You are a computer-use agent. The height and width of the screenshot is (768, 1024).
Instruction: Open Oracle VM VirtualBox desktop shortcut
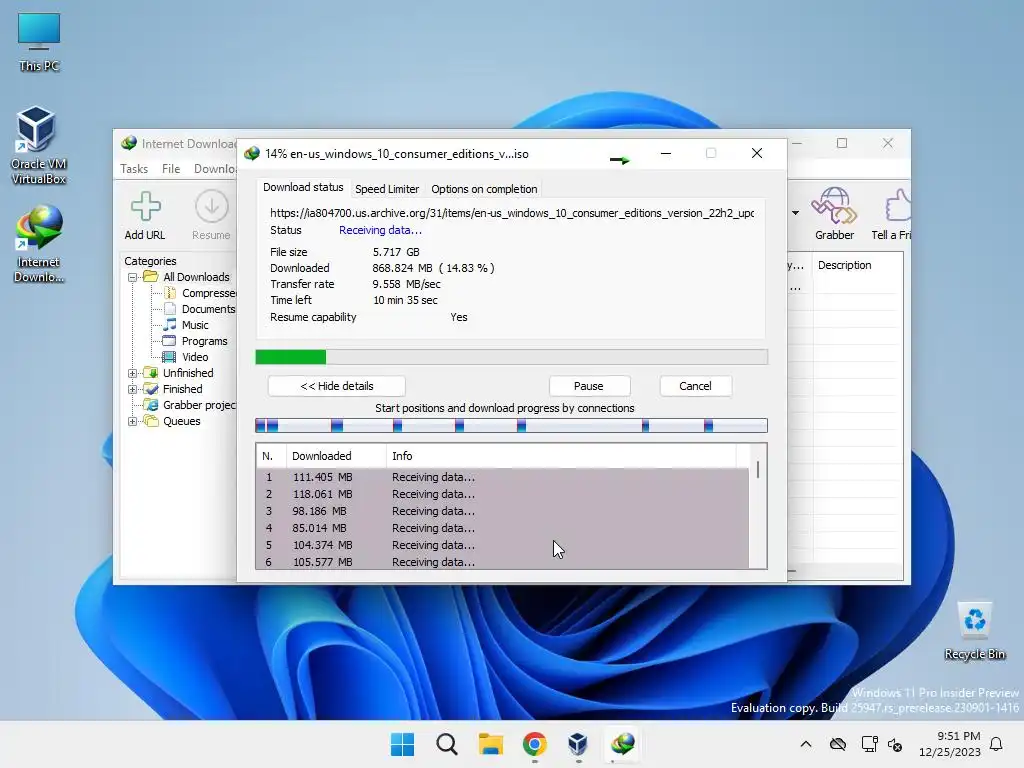38,145
